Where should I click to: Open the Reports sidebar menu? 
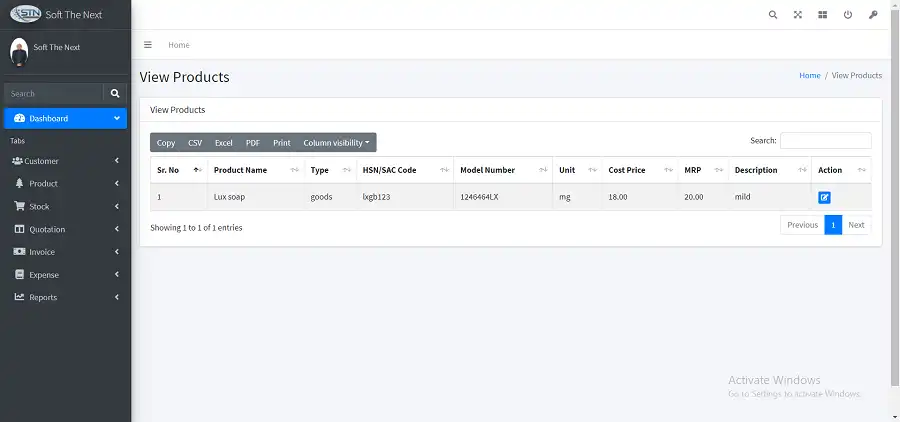65,297
